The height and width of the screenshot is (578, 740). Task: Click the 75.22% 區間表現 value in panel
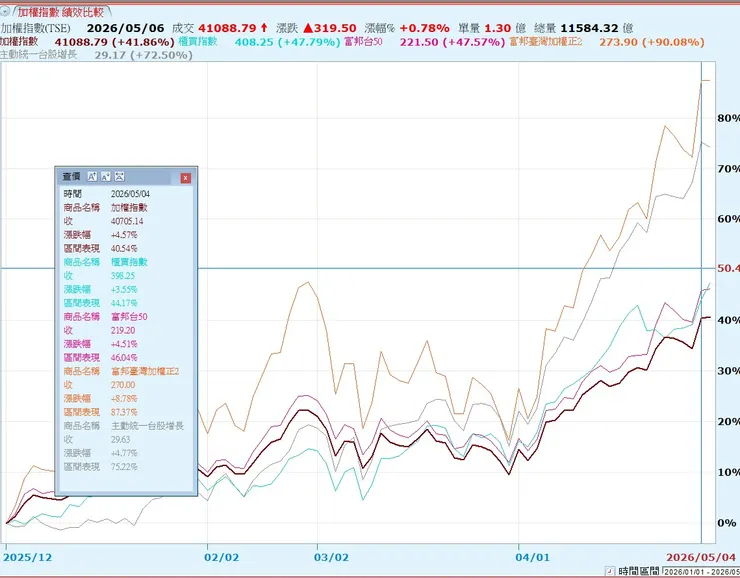[124, 467]
